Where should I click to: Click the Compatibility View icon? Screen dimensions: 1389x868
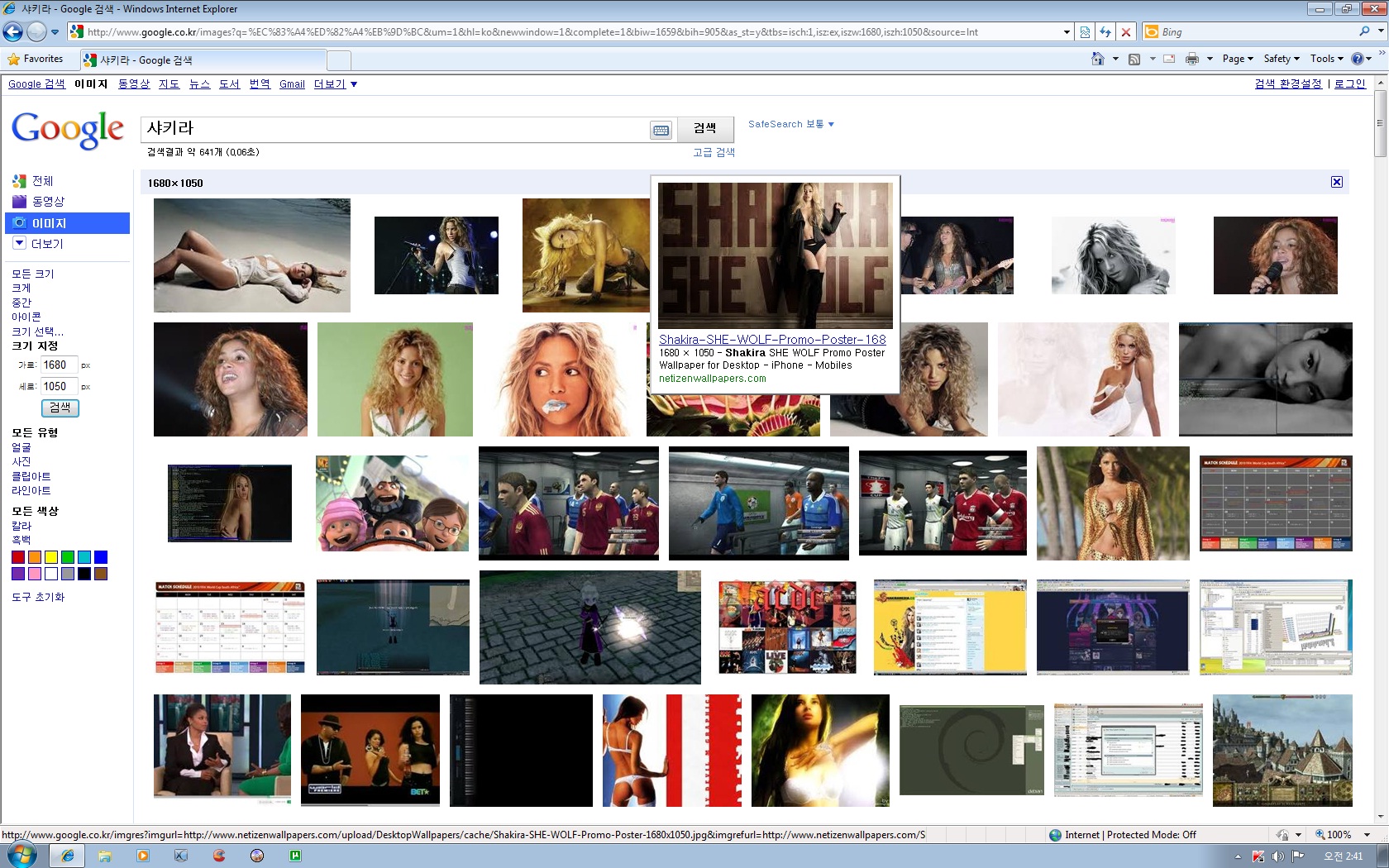tap(1086, 32)
